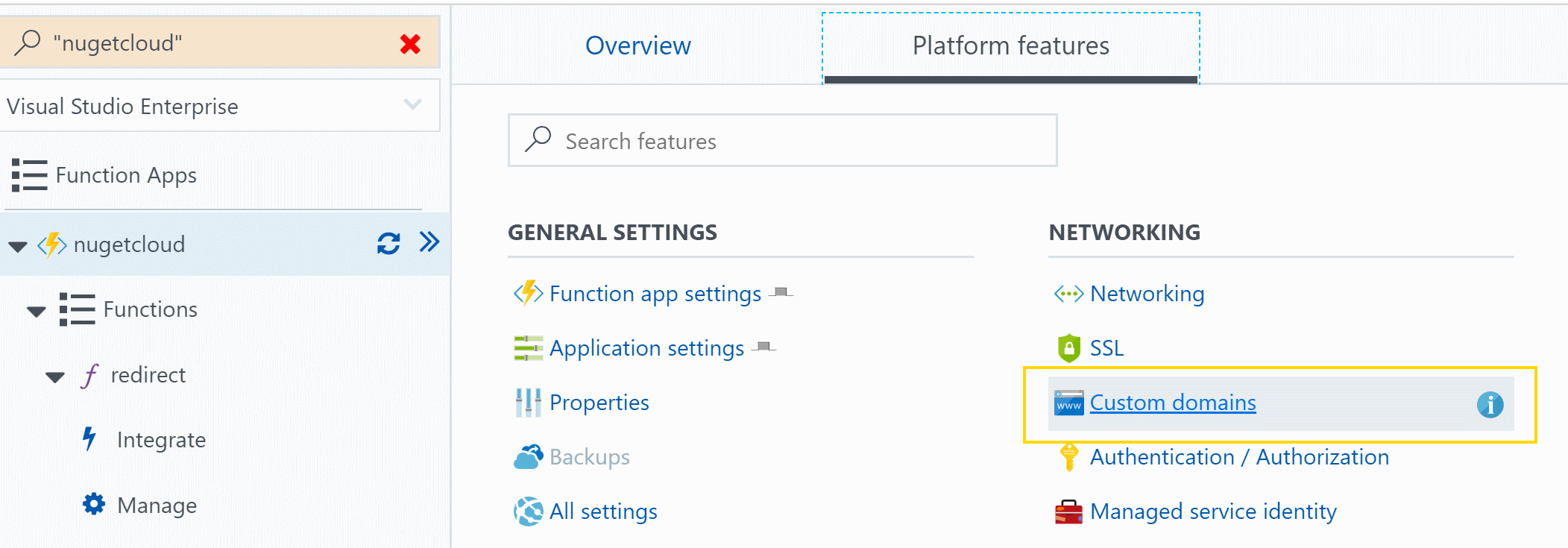The height and width of the screenshot is (548, 1568).
Task: Open the Networking link
Action: (1147, 295)
